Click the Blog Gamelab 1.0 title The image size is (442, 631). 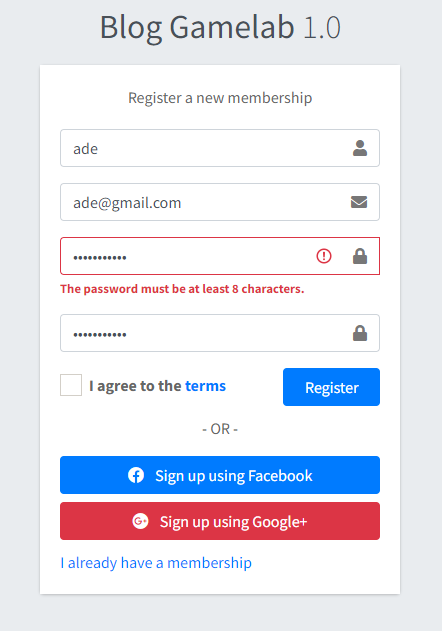[220, 27]
